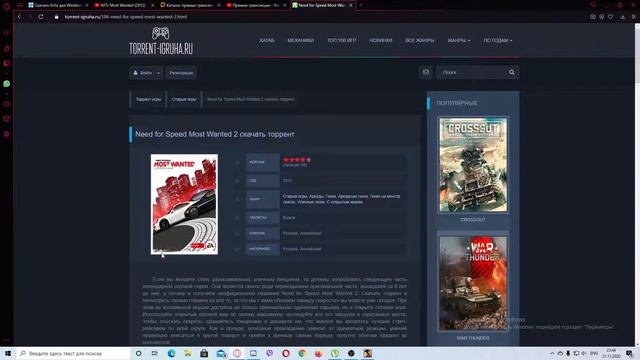640x360 pixels.
Task: Switch to the NFS Most Wanted (2012) tab
Action: pos(123,5)
